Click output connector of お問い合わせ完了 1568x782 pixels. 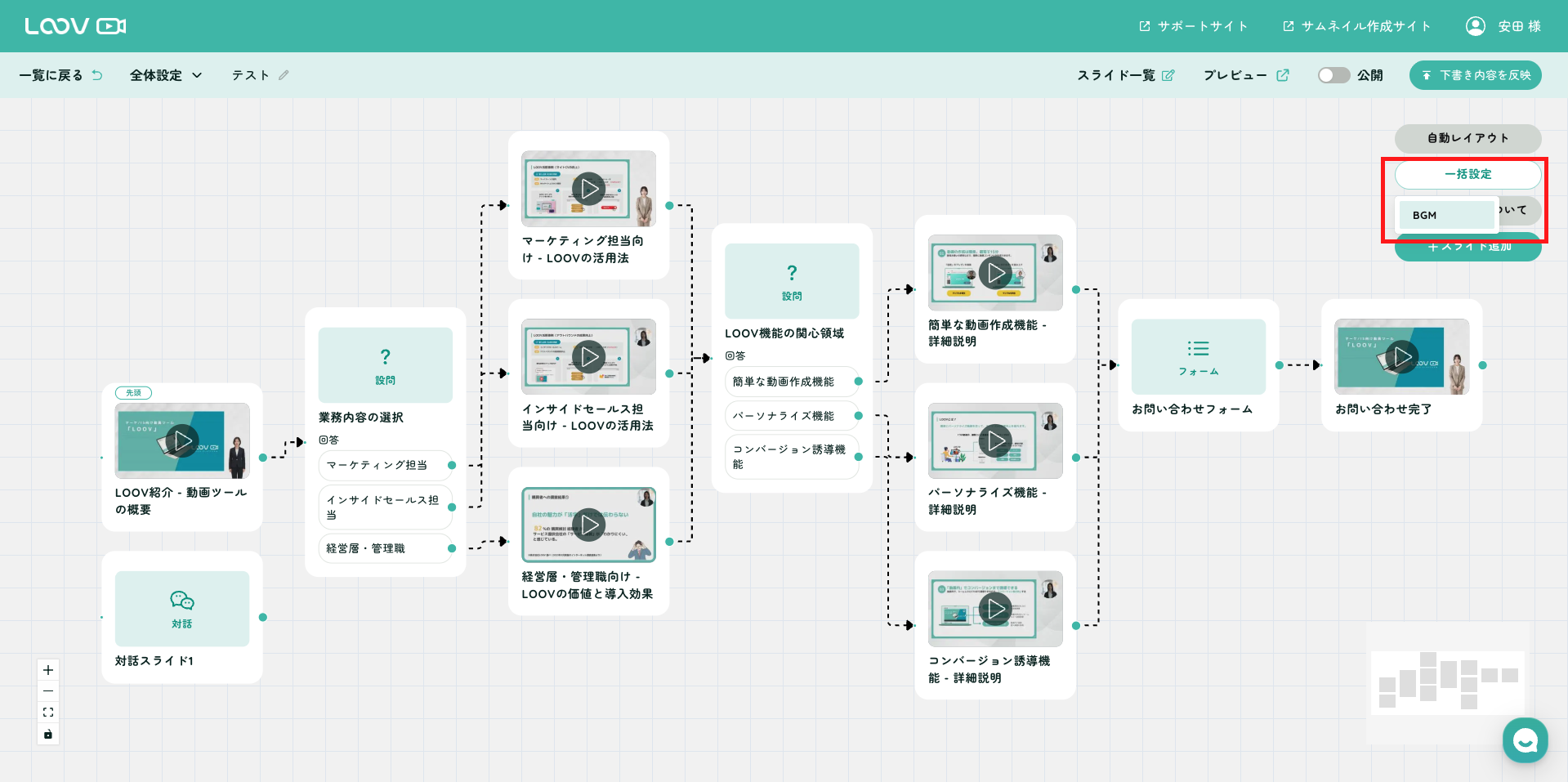pos(1483,365)
